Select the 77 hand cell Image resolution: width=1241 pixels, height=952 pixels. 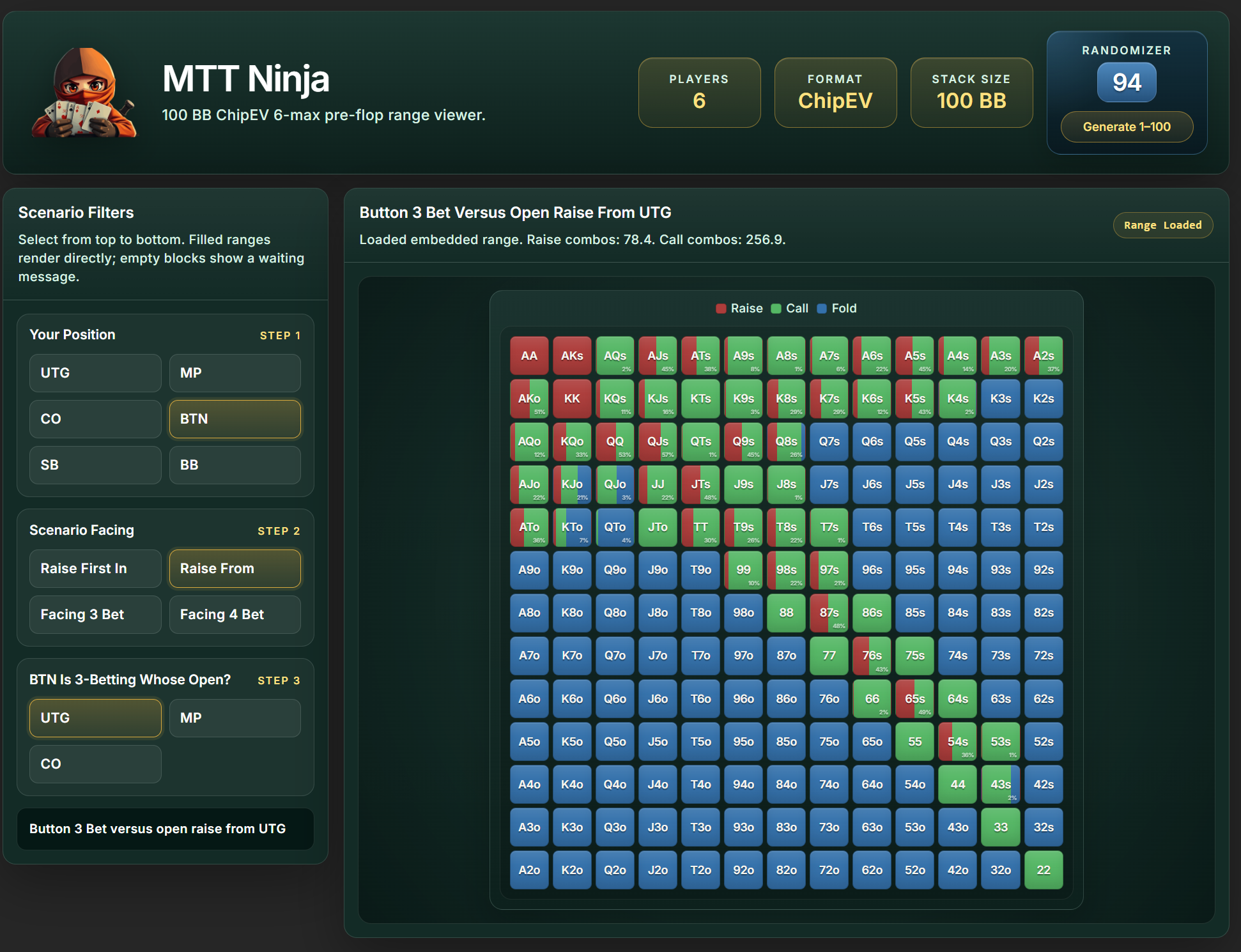829,656
